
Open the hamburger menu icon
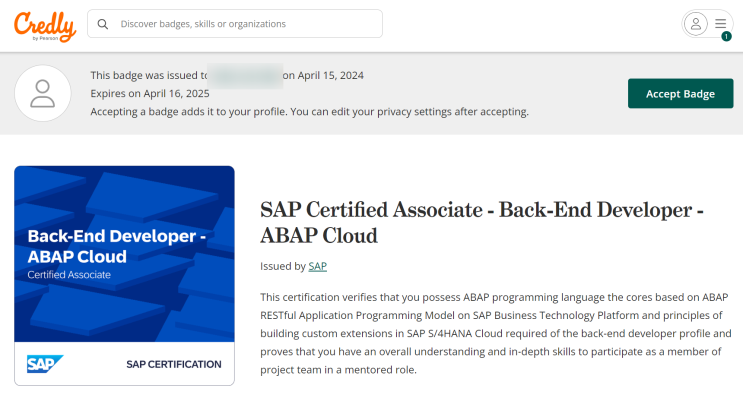point(721,23)
